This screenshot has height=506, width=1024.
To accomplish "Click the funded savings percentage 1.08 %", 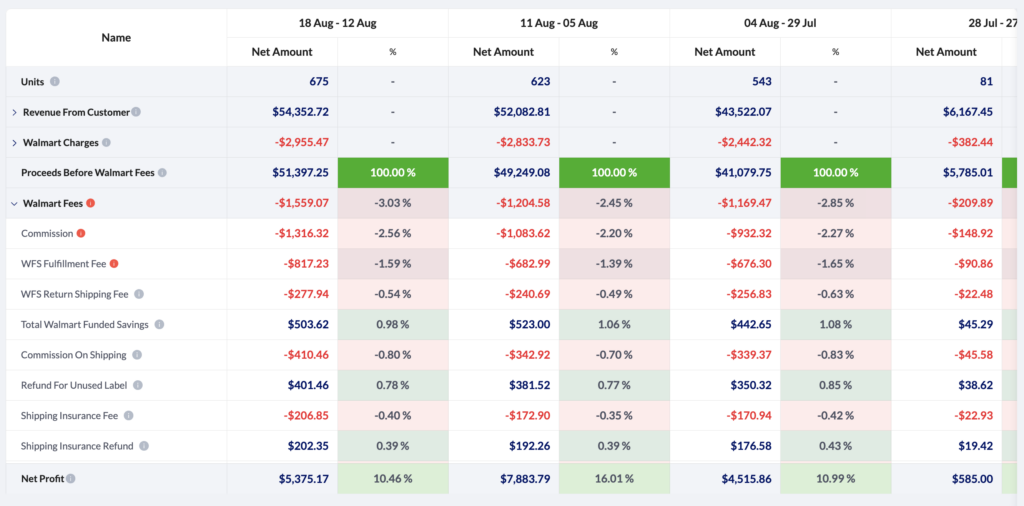I will (835, 324).
